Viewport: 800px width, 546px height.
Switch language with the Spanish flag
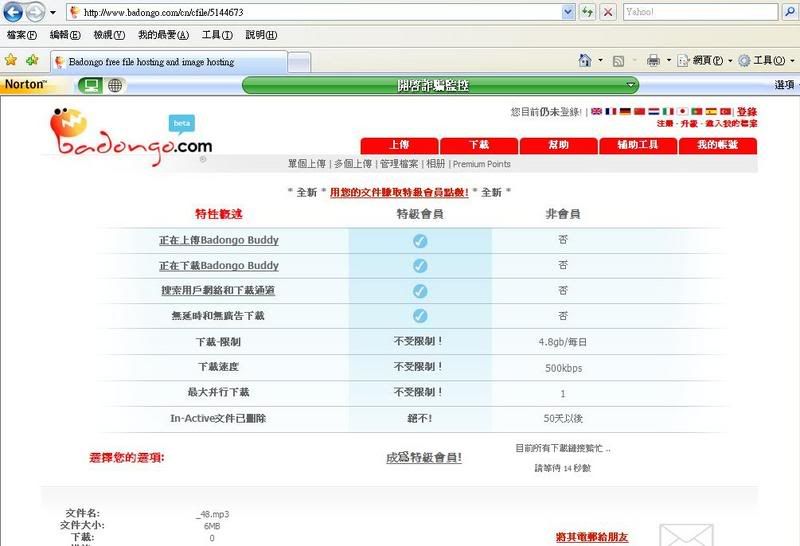click(x=711, y=111)
